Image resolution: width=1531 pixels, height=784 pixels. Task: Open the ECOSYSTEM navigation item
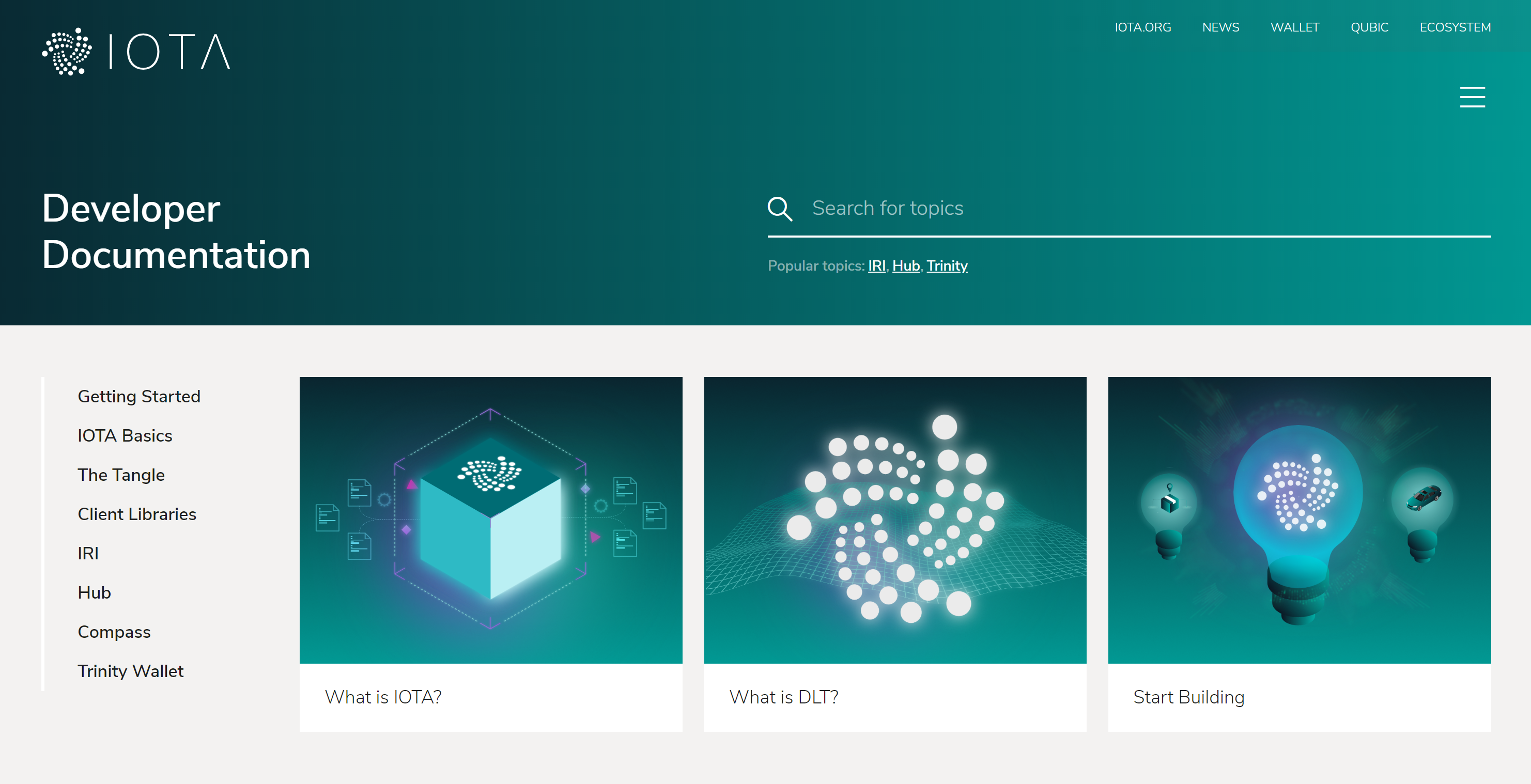click(x=1455, y=27)
